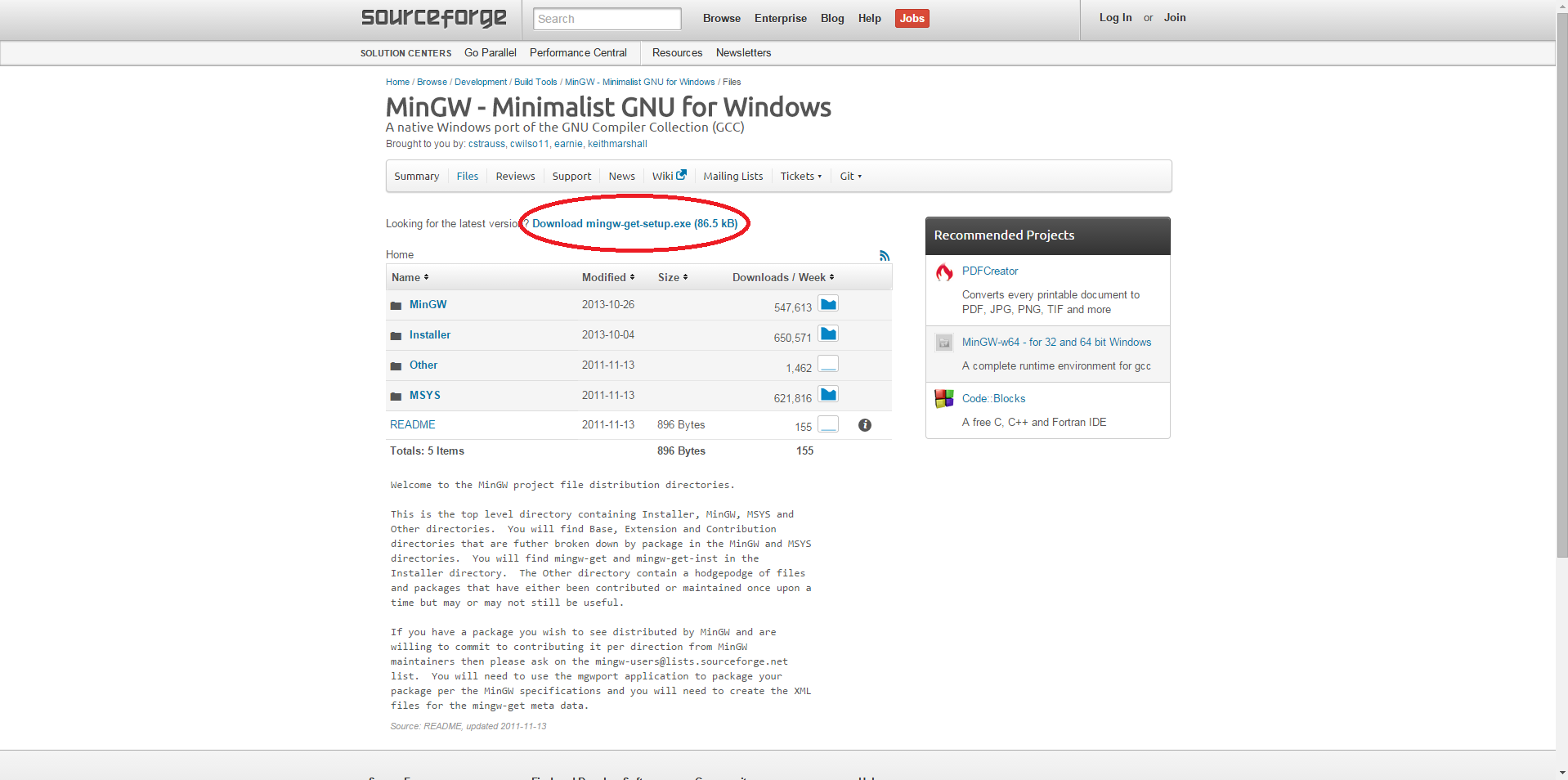The image size is (1568, 780).
Task: Open the Installer folder link
Action: click(430, 334)
